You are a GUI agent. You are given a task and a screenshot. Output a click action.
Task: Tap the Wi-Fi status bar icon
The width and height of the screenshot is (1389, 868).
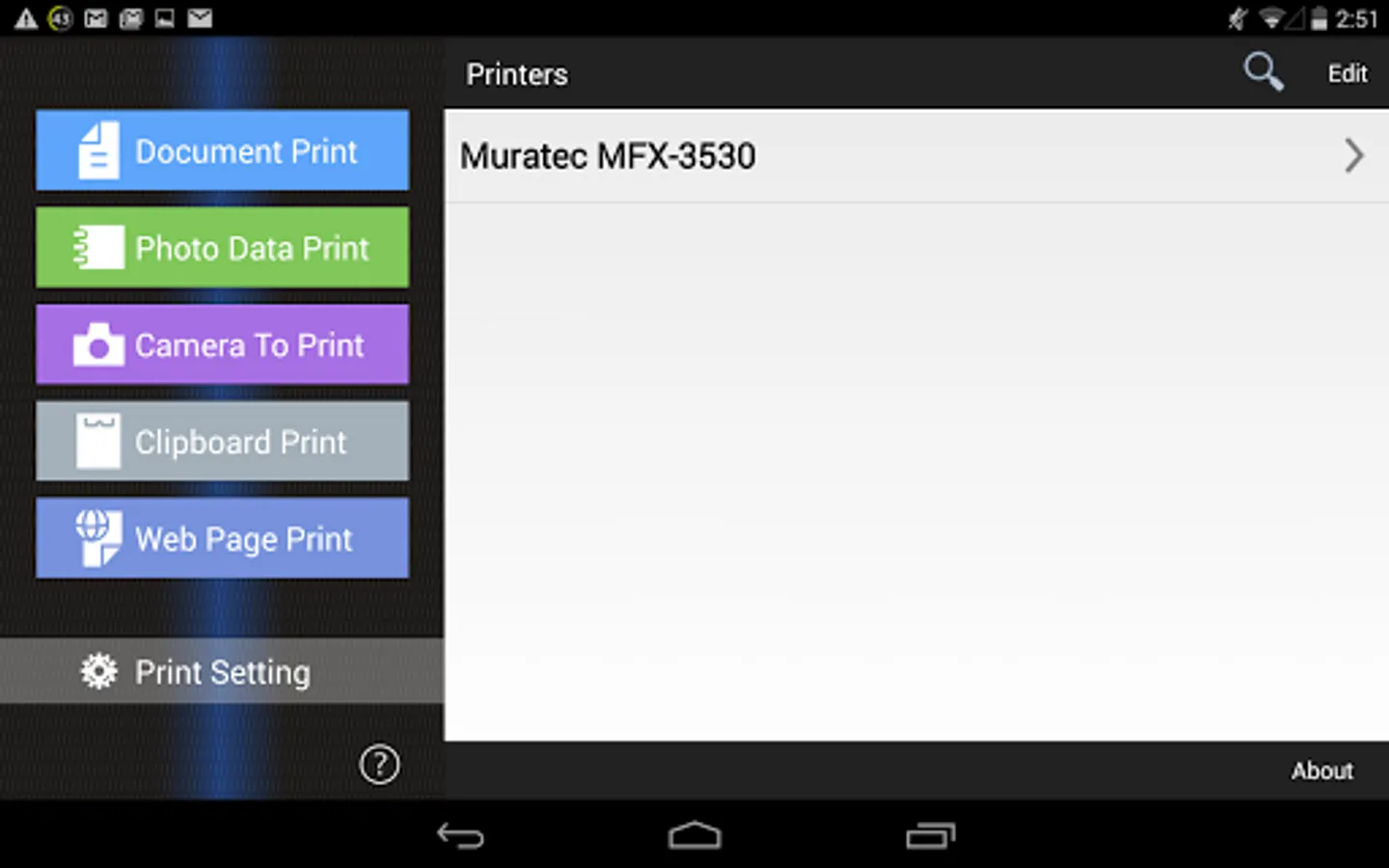tap(1271, 18)
